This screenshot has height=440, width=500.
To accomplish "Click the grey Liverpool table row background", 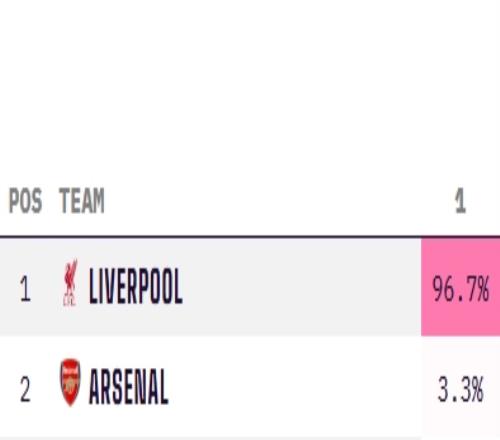I will point(210,287).
